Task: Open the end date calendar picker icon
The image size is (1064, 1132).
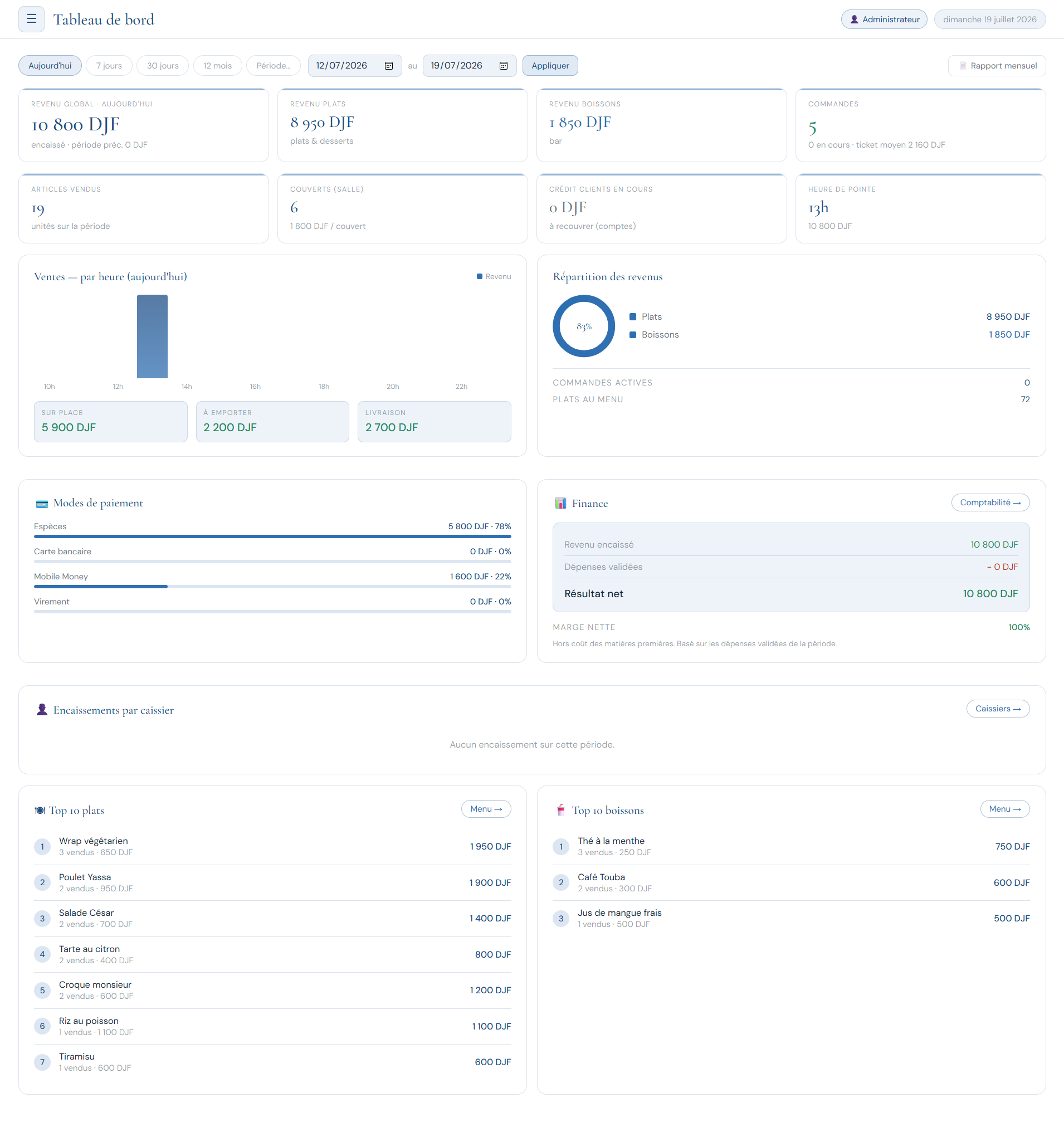Action: tap(503, 66)
